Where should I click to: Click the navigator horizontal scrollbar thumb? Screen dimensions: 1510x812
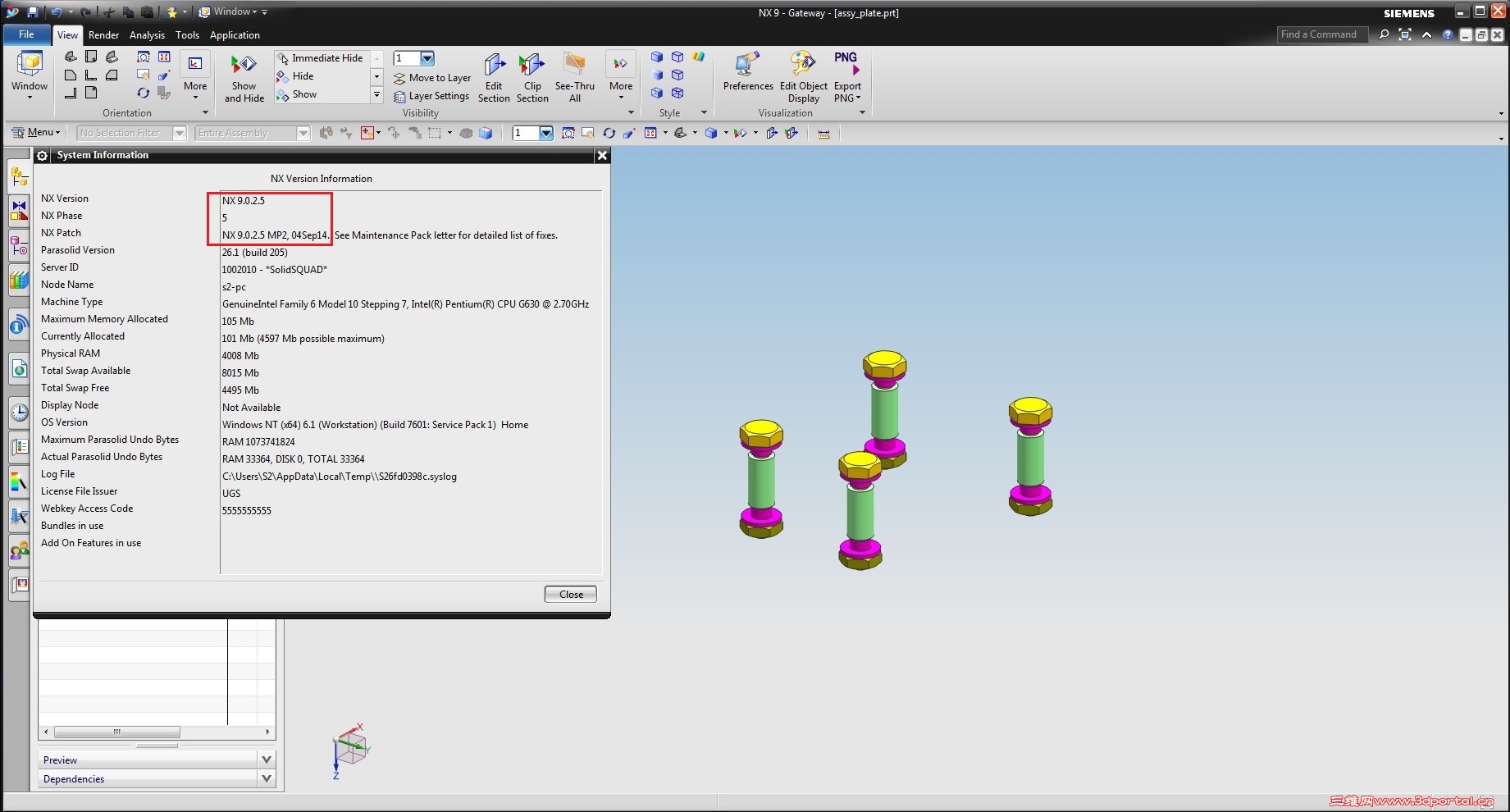117,732
